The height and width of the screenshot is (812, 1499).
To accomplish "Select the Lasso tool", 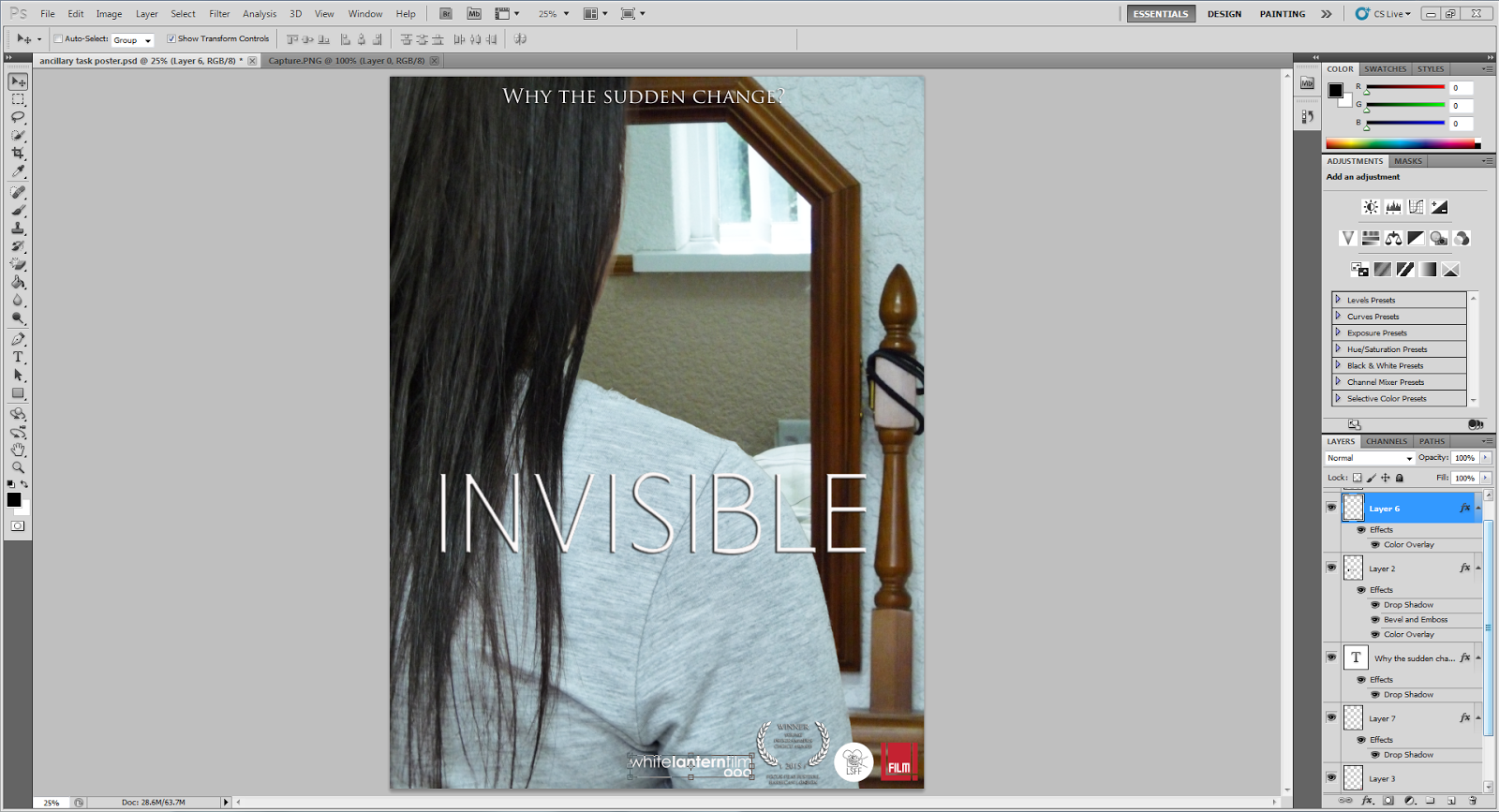I will 18,117.
